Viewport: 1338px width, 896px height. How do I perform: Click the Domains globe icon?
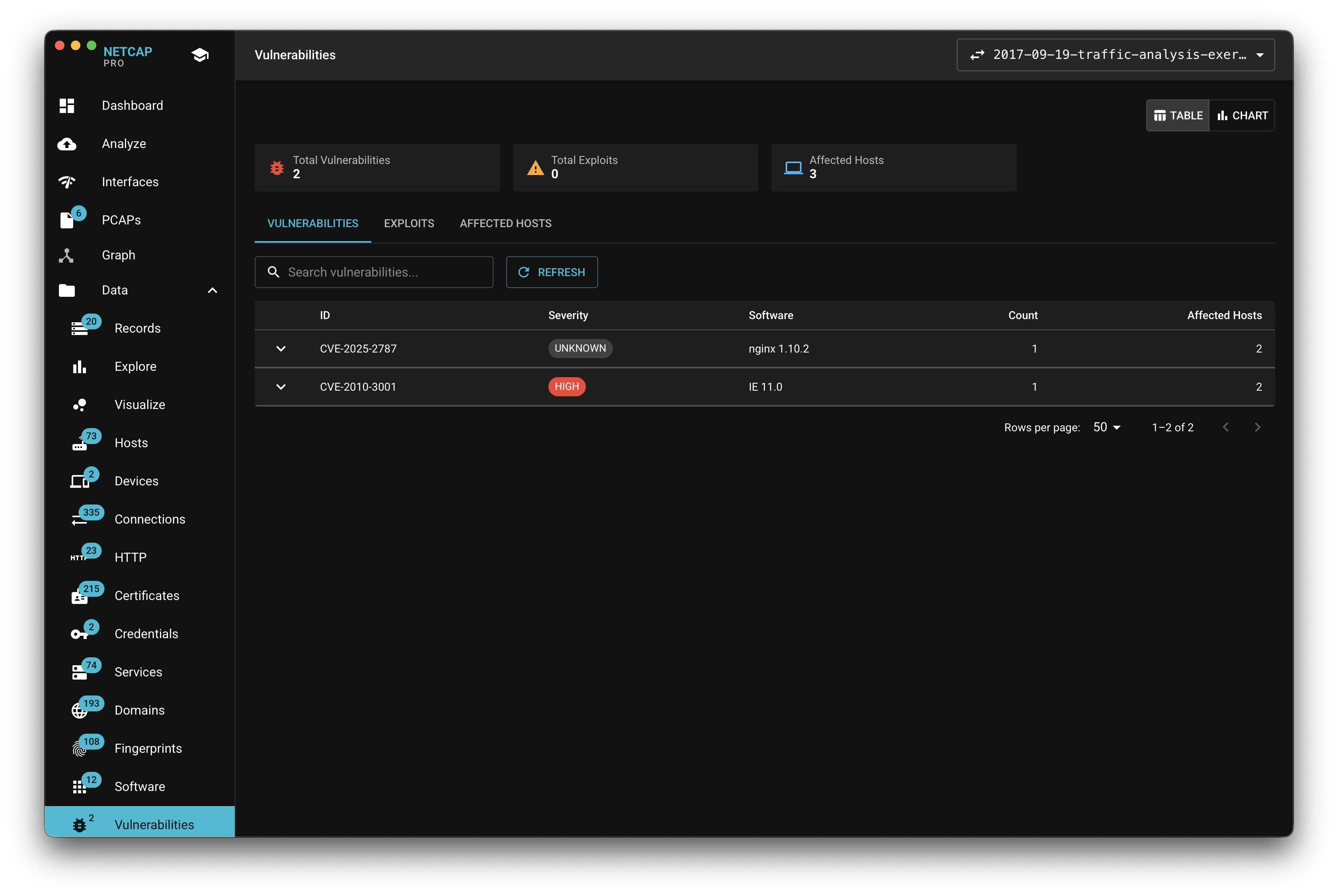[80, 711]
